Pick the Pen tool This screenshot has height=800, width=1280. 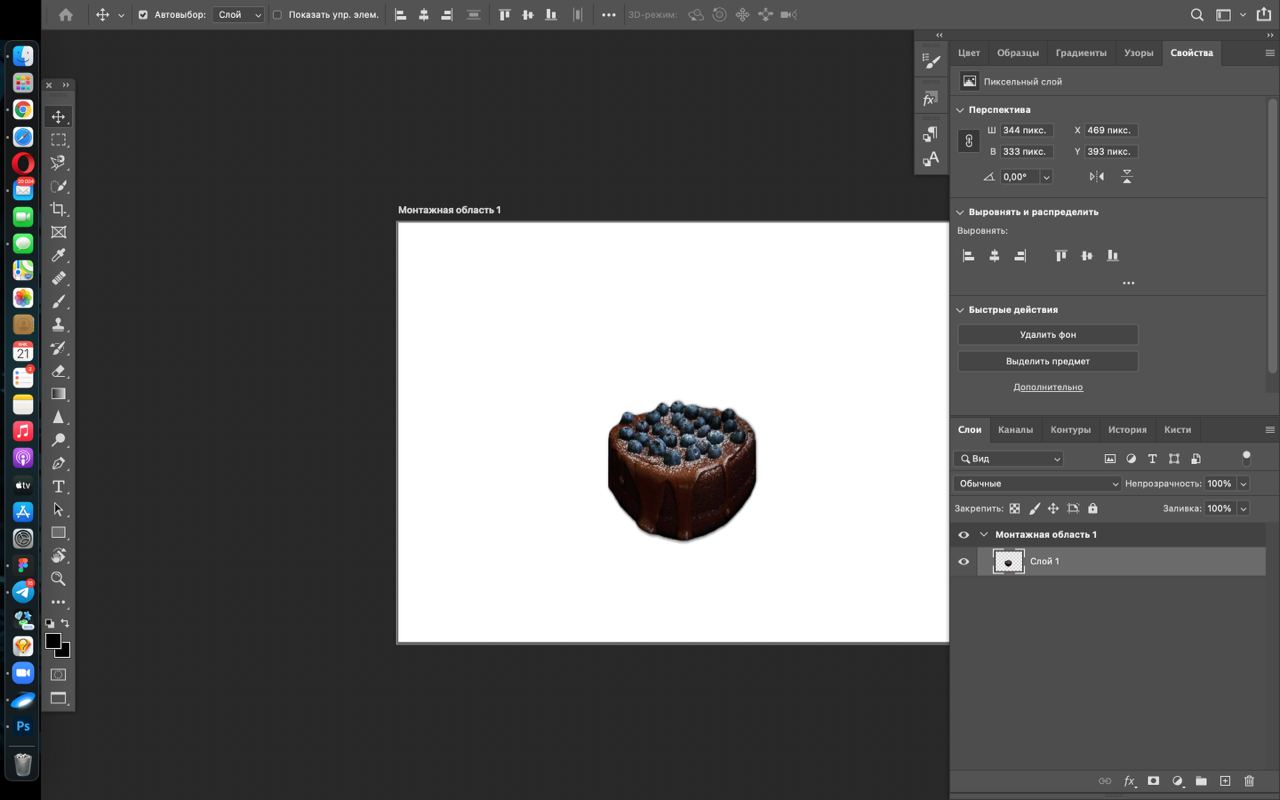(x=58, y=463)
